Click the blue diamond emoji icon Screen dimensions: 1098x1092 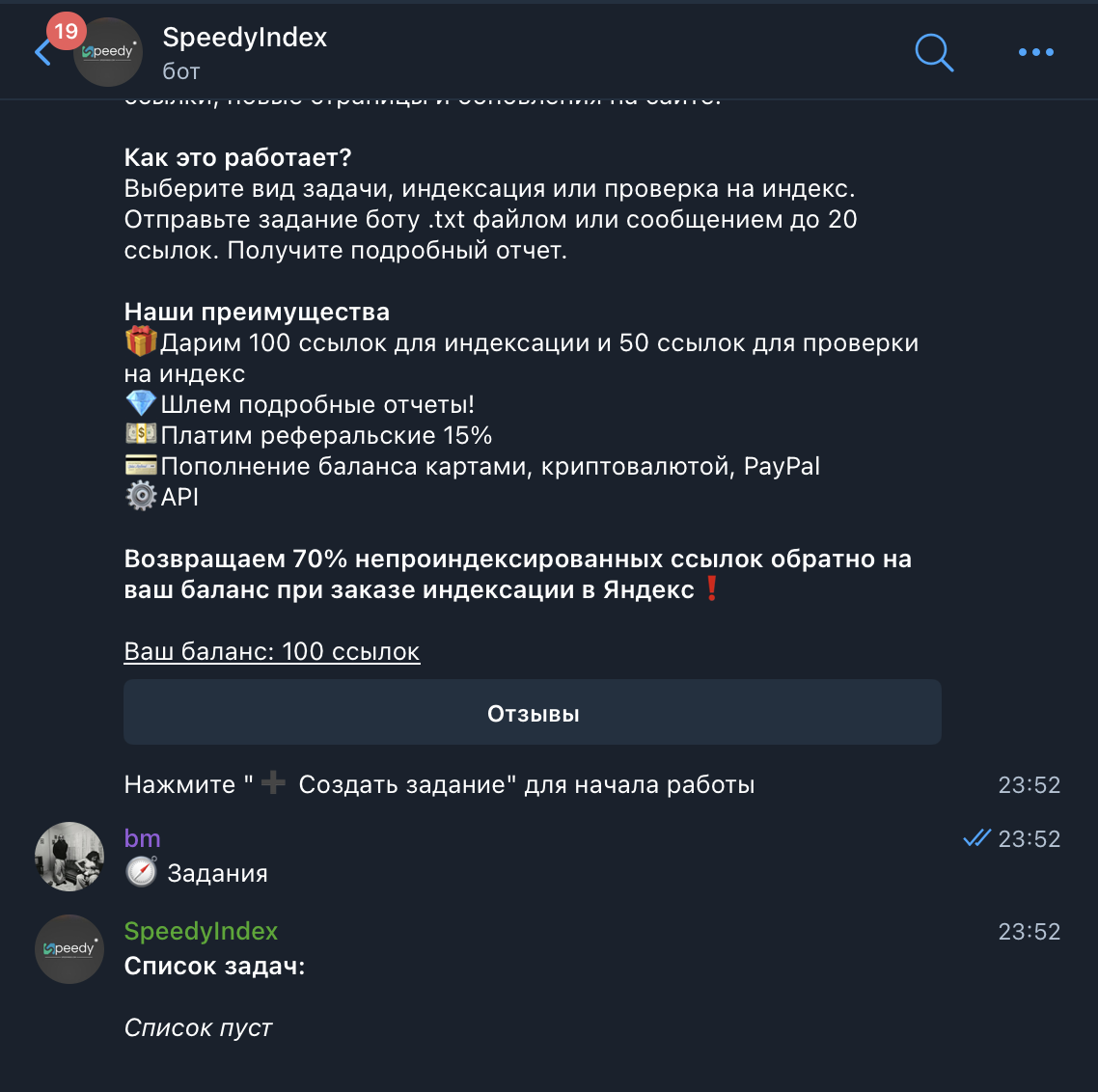click(141, 403)
